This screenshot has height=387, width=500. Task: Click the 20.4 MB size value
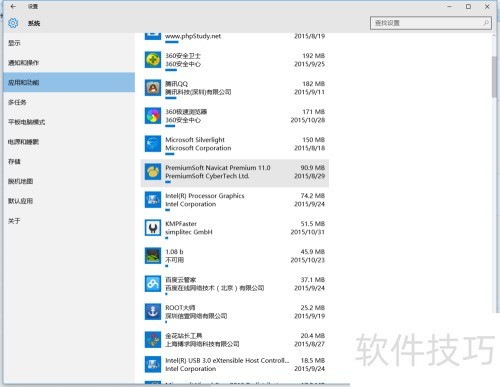point(312,336)
